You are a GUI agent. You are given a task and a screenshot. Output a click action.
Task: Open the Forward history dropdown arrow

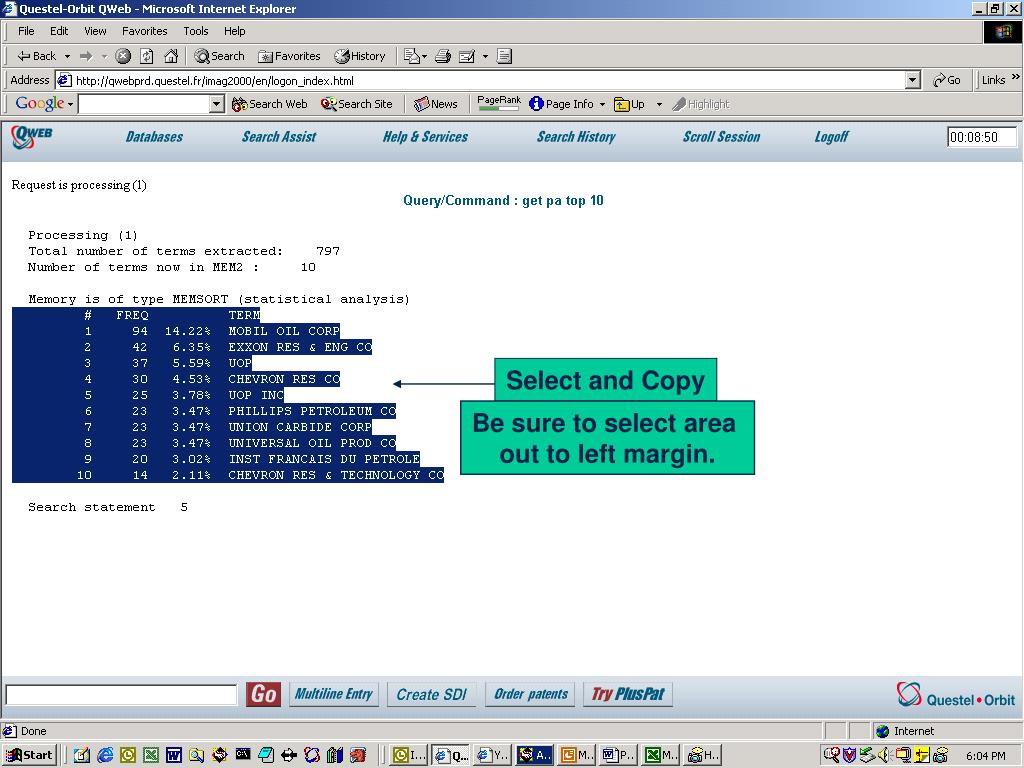coord(104,57)
